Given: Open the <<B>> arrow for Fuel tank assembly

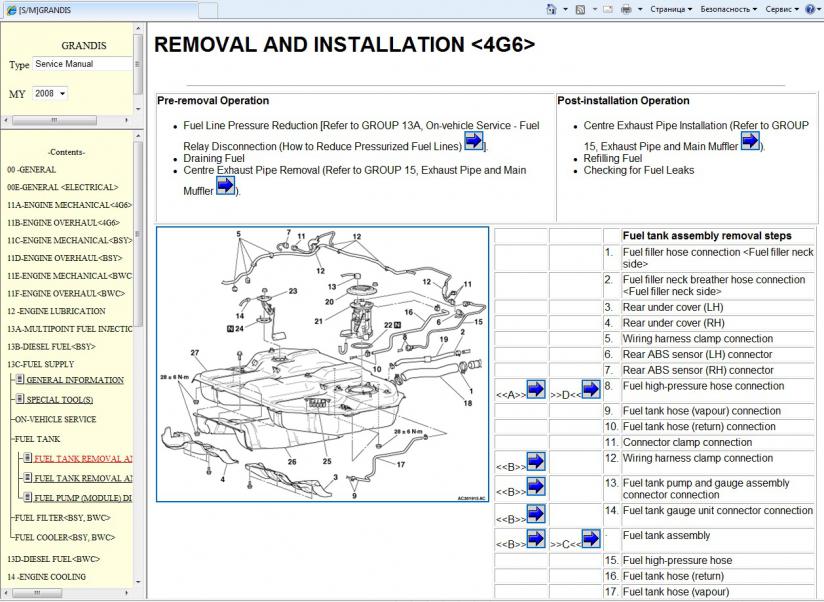Looking at the screenshot, I should pos(535,539).
